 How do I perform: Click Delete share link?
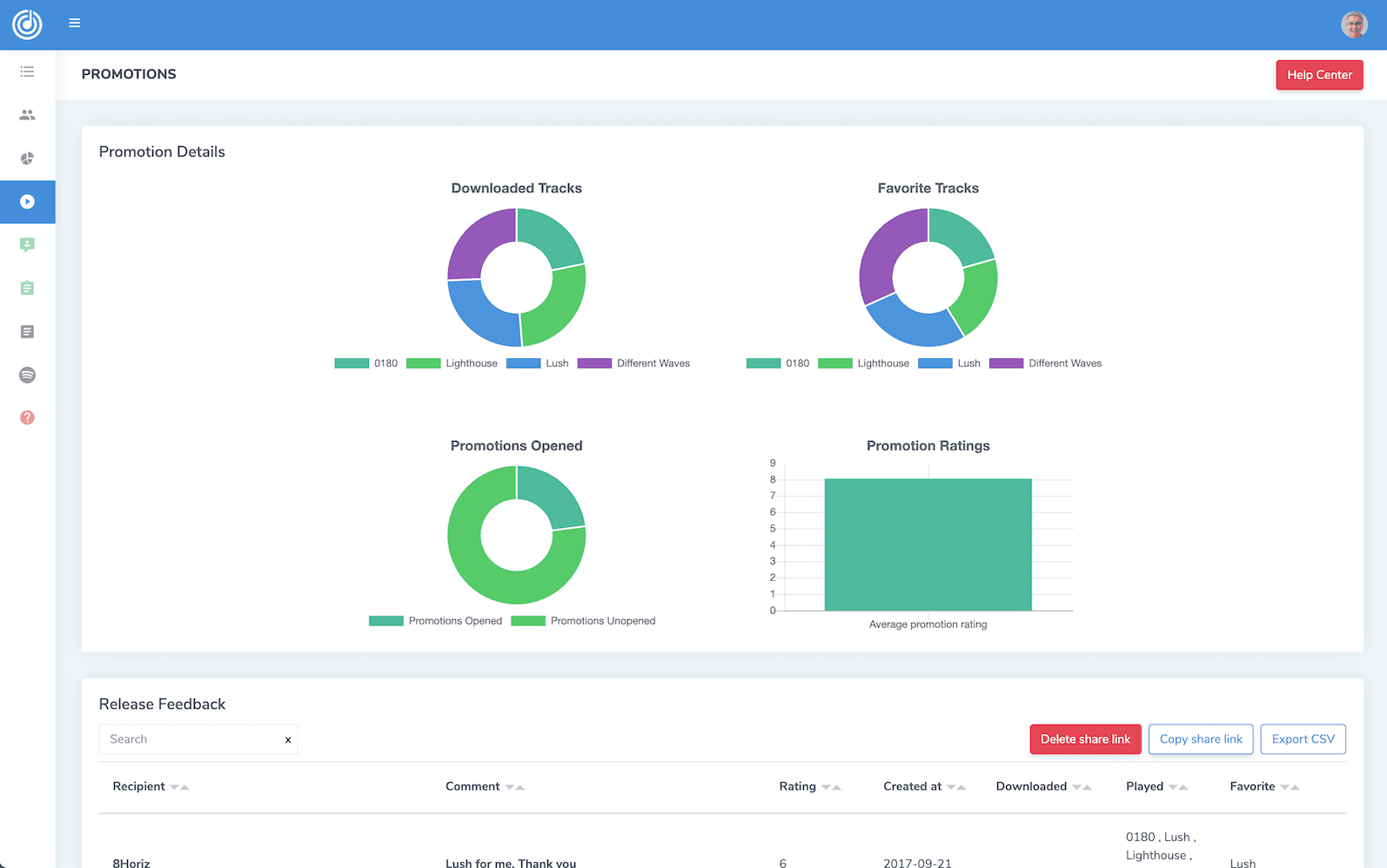coord(1085,739)
